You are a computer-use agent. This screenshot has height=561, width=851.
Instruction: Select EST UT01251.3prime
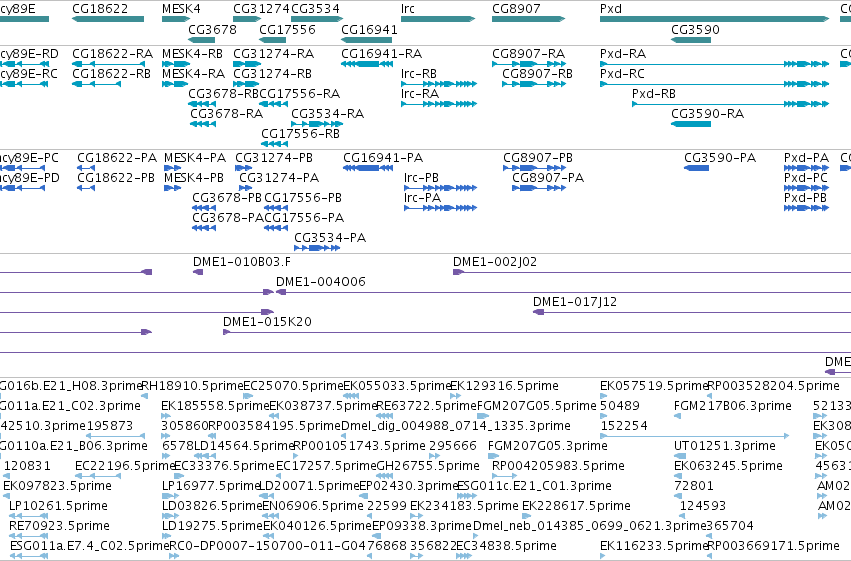click(725, 446)
